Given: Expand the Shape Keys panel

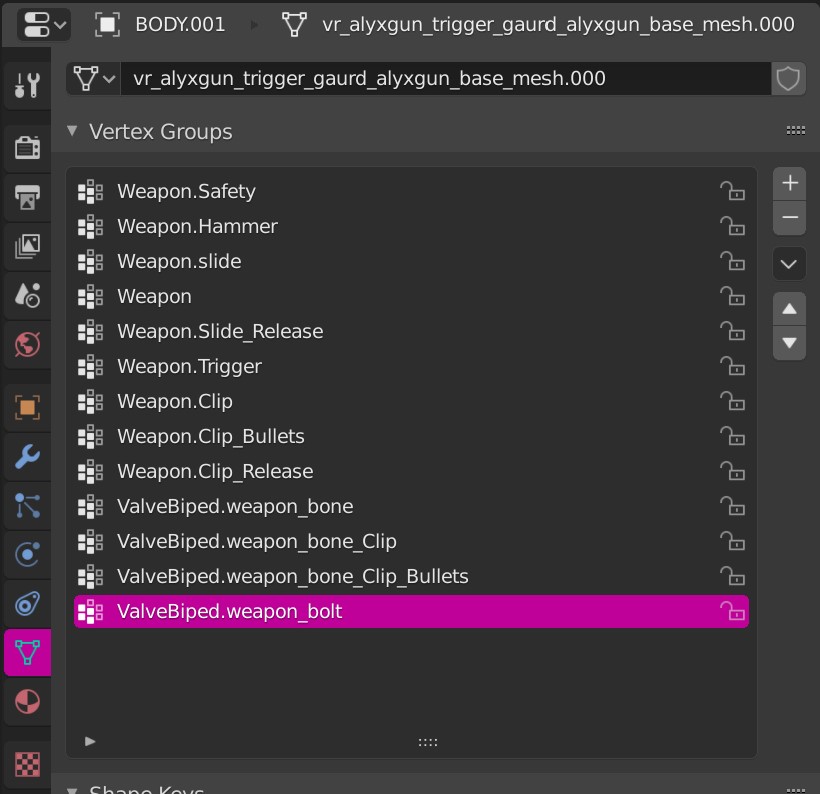Looking at the screenshot, I should pos(72,790).
